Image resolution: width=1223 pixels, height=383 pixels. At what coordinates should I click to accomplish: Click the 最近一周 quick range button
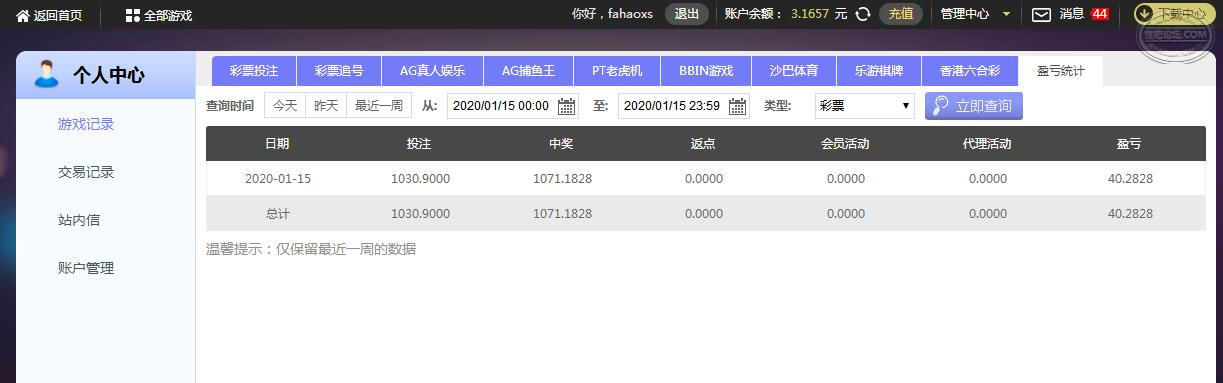click(379, 106)
